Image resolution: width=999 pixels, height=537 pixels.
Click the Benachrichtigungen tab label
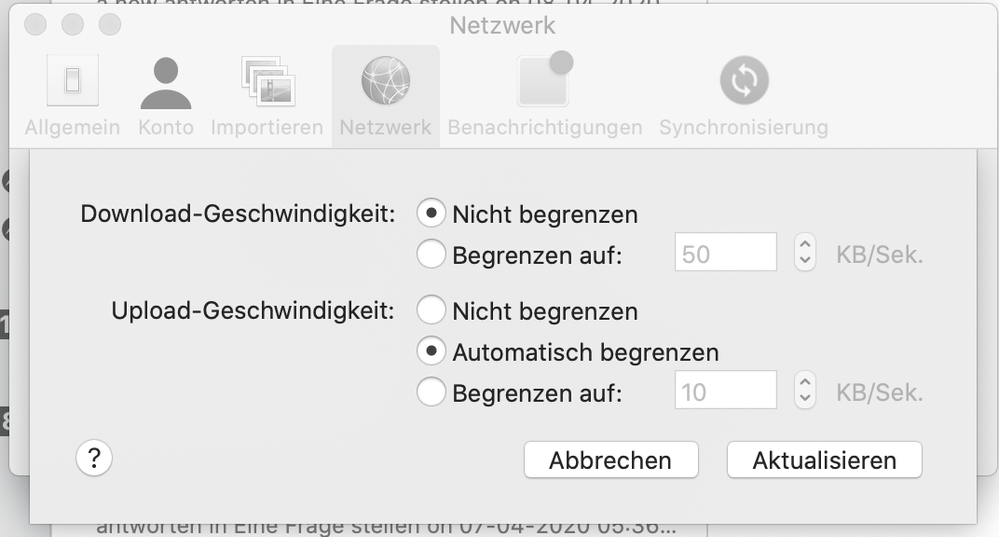(544, 128)
